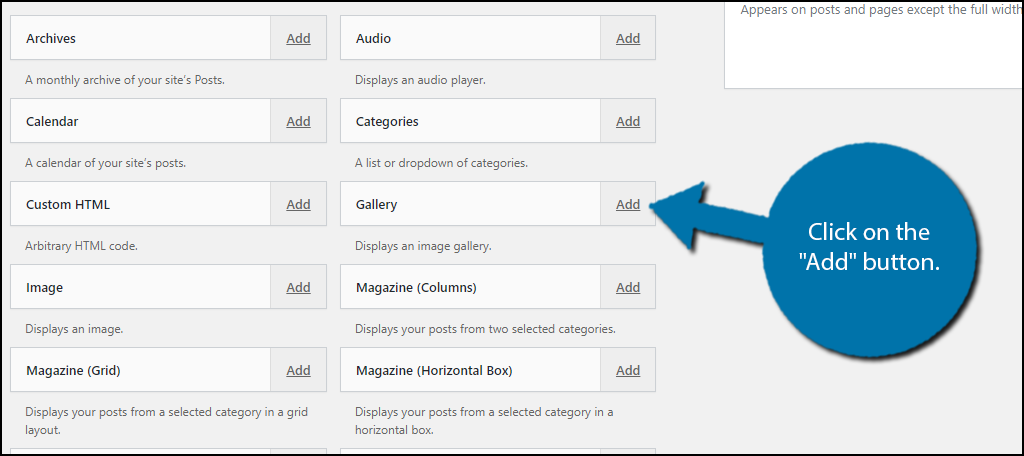Select the Calendar widget title
Image resolution: width=1024 pixels, height=456 pixels.
pos(52,122)
